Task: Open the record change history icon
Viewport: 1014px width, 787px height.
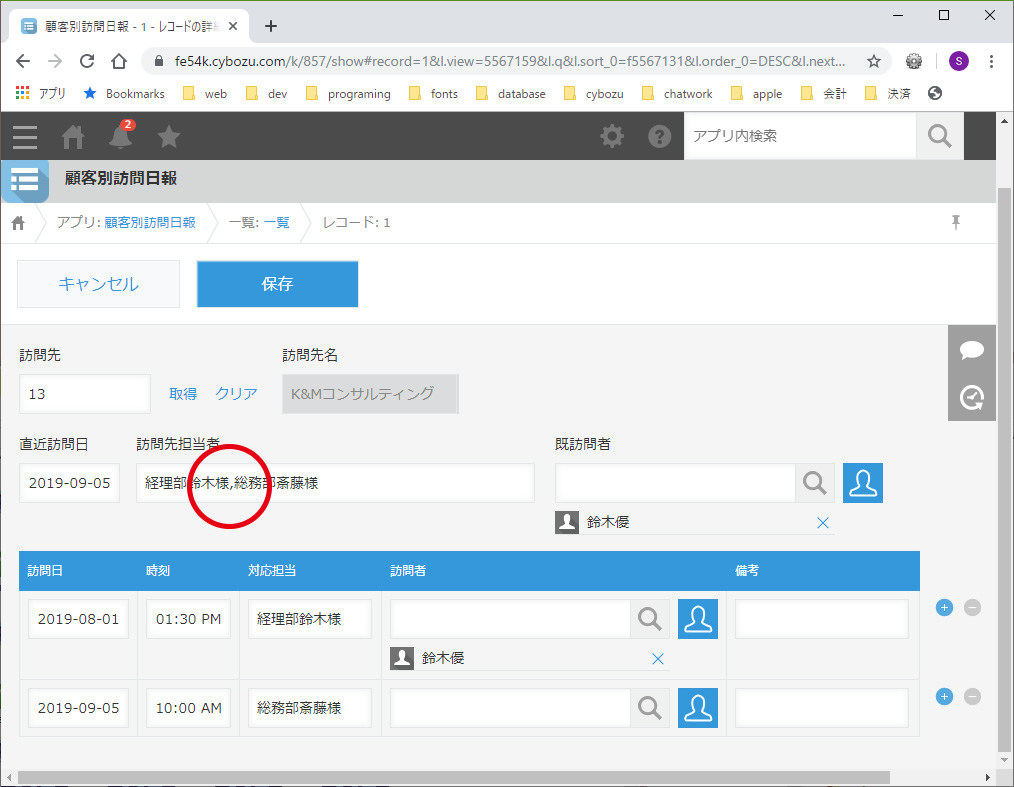Action: (971, 397)
